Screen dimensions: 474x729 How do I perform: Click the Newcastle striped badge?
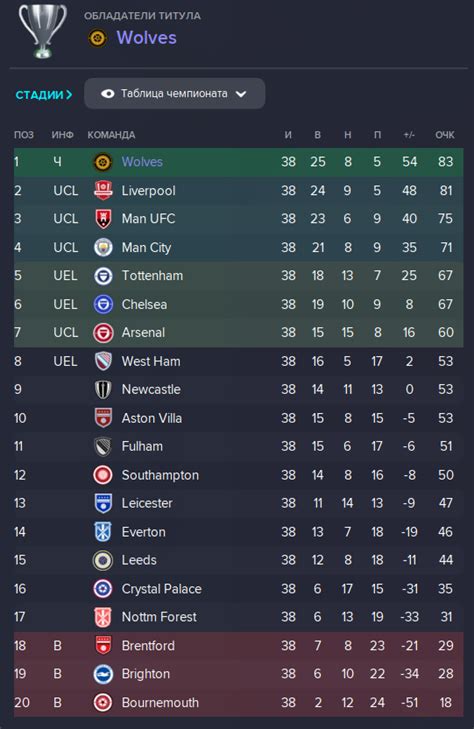103,390
